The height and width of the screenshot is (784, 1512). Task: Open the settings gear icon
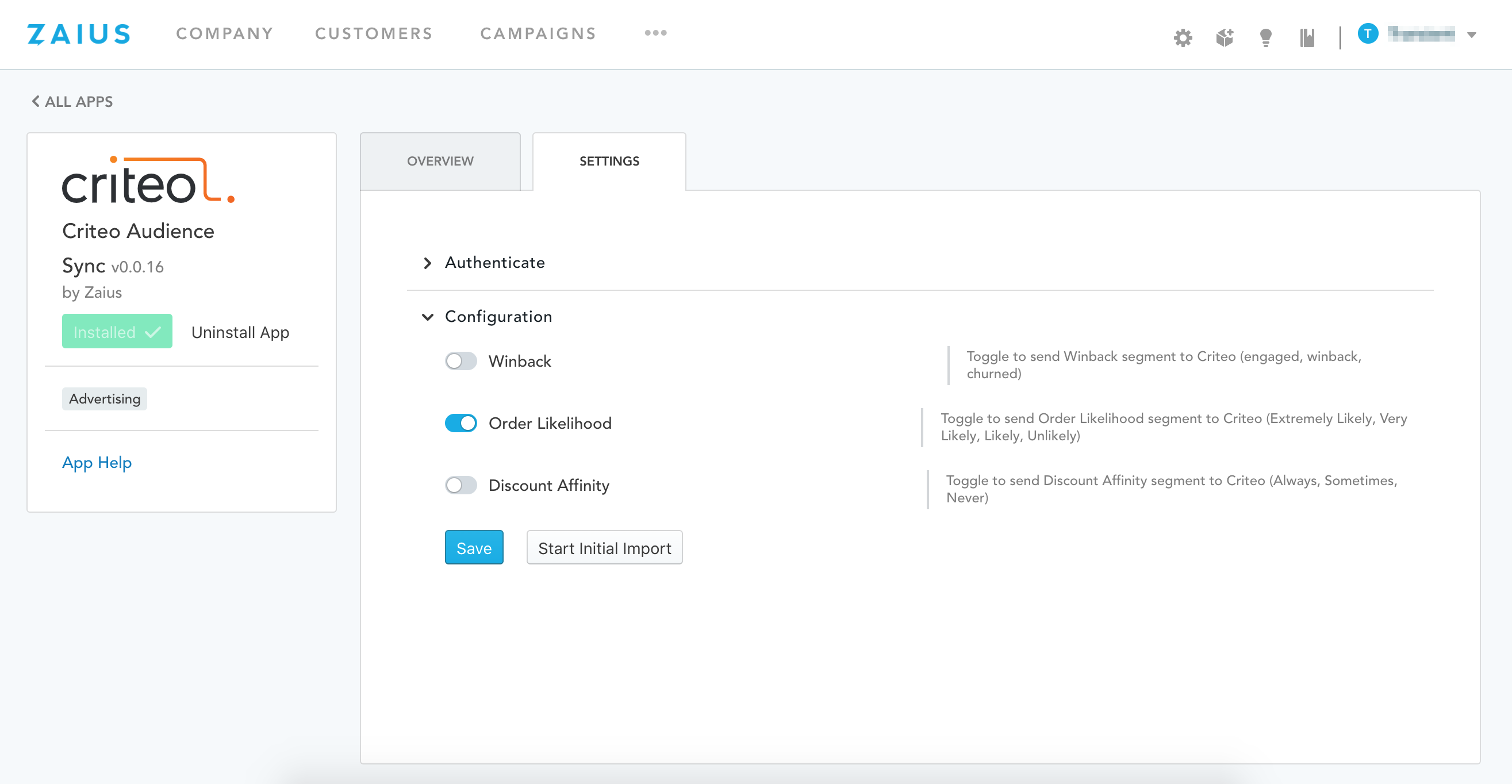[x=1183, y=37]
